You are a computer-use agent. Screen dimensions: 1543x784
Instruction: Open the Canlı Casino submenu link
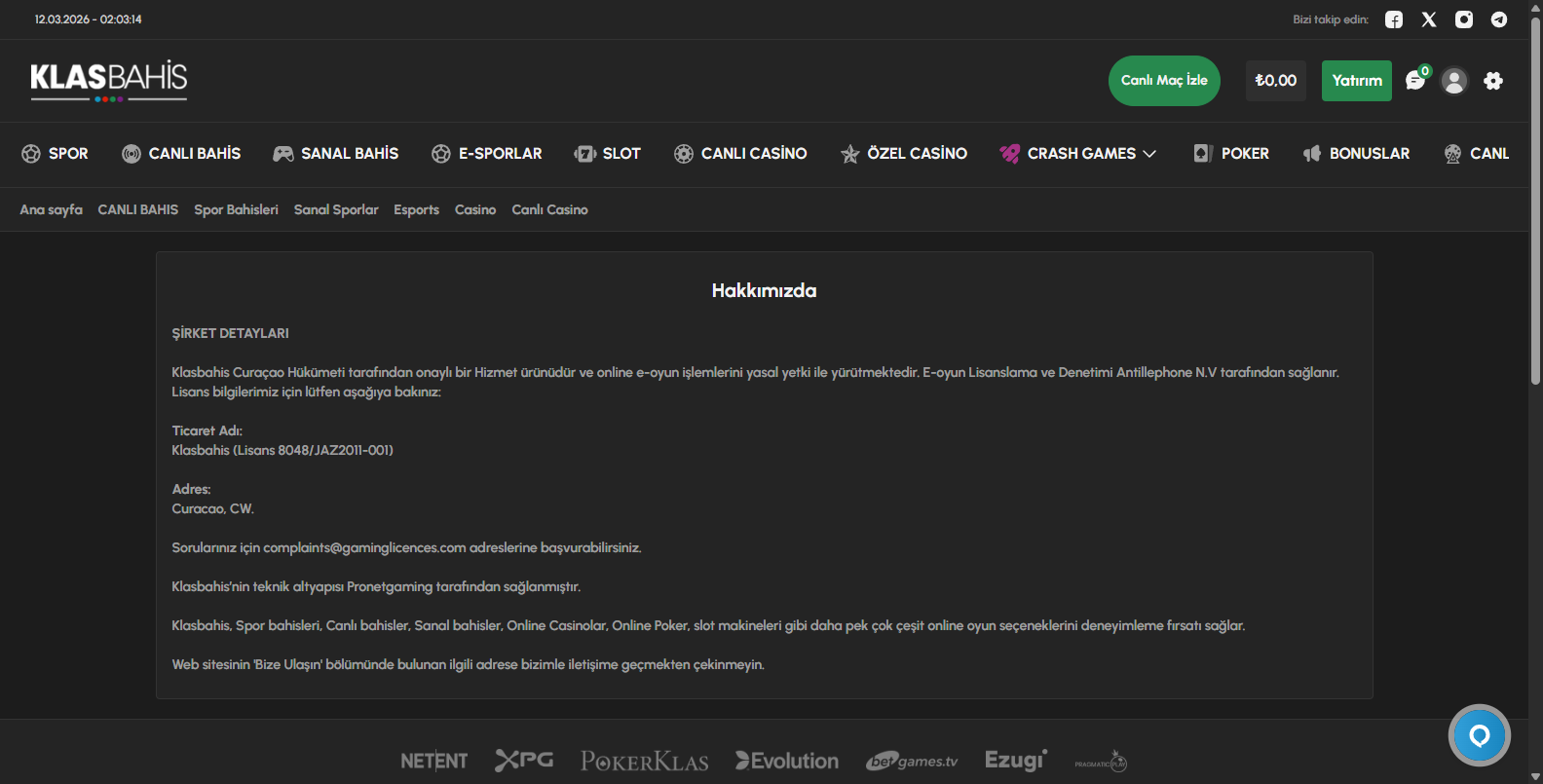tap(550, 209)
